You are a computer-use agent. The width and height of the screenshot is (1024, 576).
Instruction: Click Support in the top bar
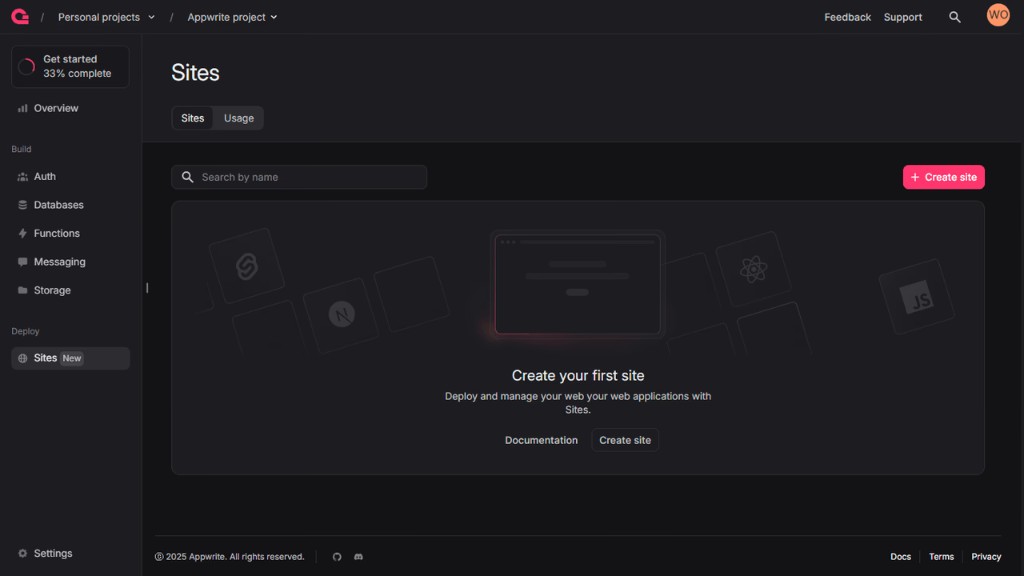(903, 17)
